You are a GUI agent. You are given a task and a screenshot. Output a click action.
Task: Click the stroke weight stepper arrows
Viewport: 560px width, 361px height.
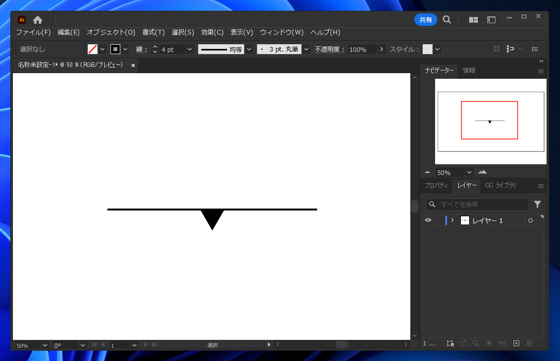155,49
